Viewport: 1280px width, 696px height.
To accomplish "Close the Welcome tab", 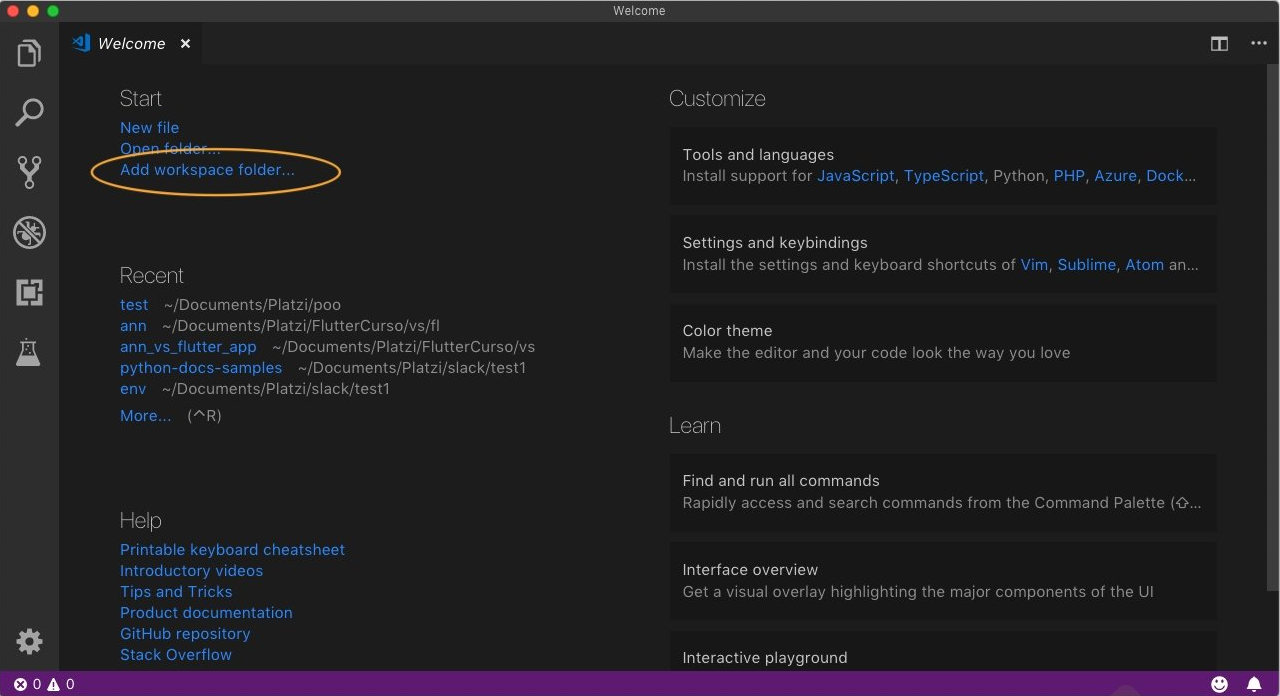I will coord(185,44).
